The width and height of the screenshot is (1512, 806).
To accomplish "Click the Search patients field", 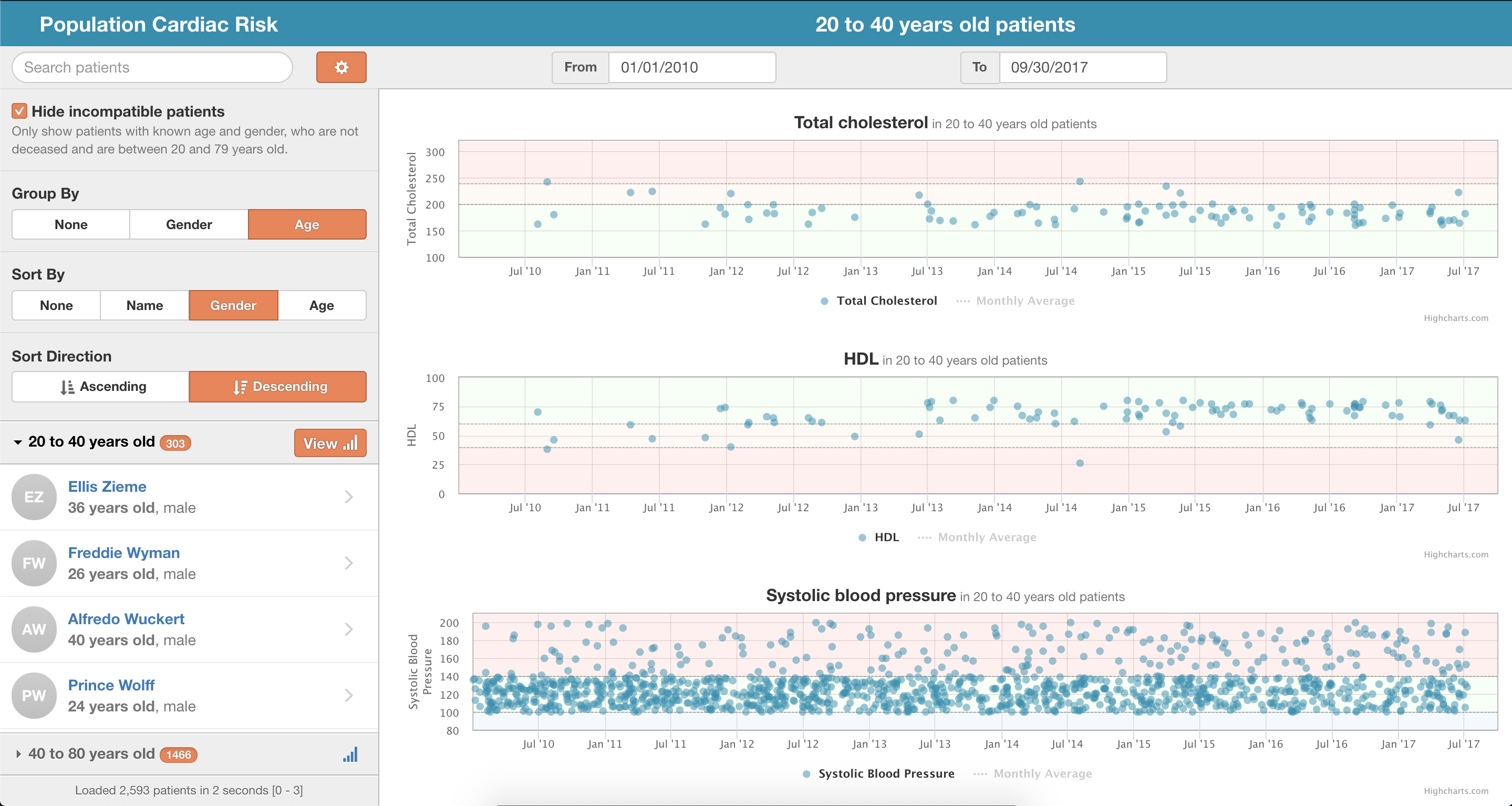I will (x=152, y=67).
